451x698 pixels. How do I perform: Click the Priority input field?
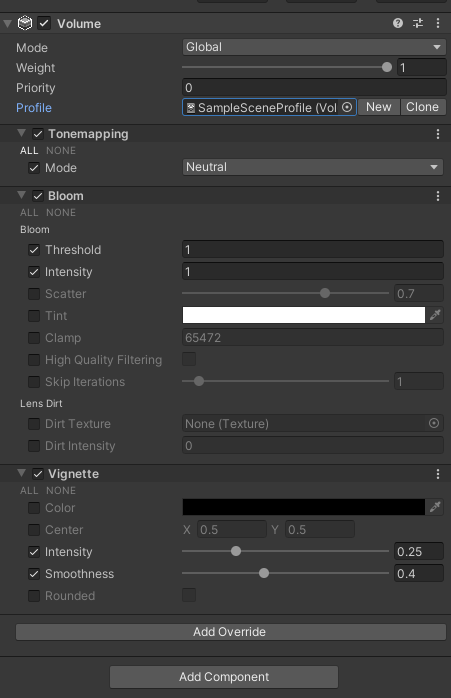click(x=314, y=88)
